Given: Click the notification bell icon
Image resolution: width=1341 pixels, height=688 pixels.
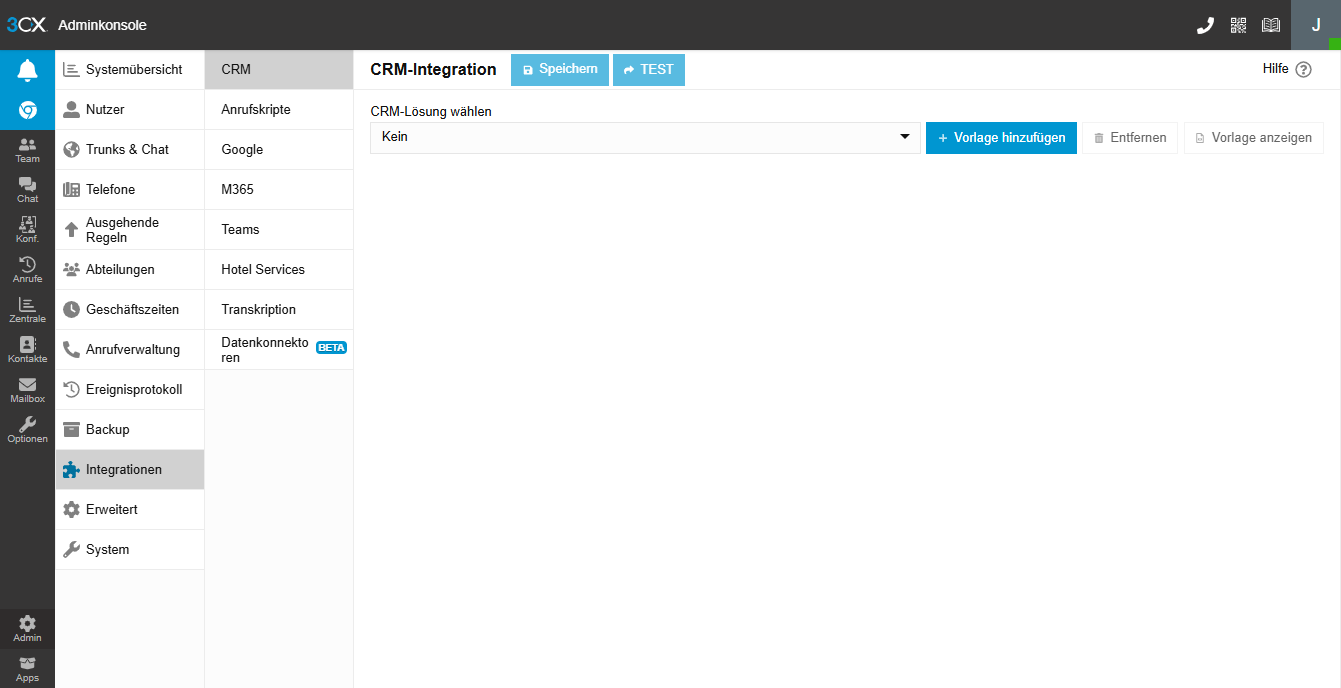Looking at the screenshot, I should 27,70.
